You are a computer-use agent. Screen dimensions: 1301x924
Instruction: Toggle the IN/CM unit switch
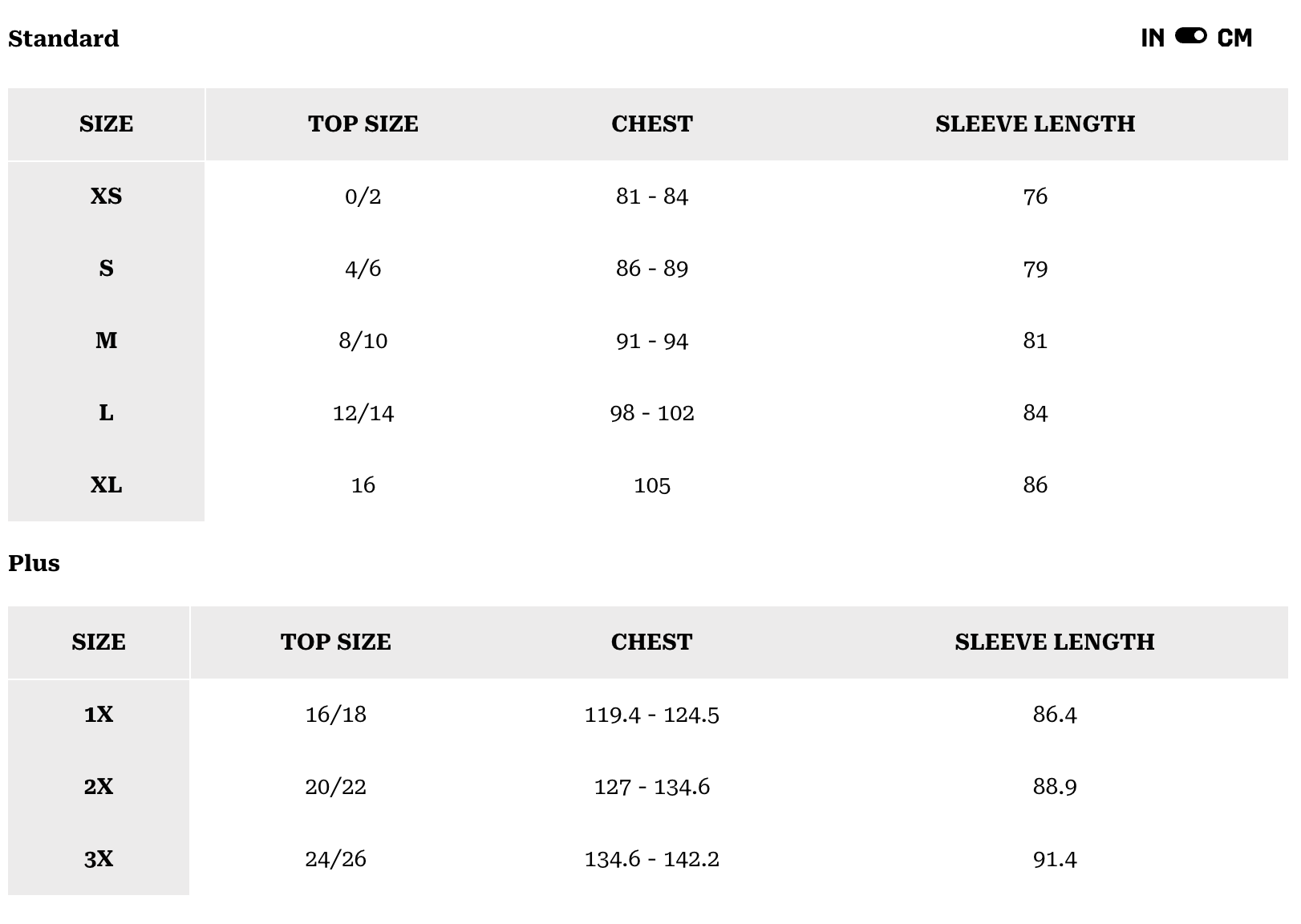tap(1190, 36)
